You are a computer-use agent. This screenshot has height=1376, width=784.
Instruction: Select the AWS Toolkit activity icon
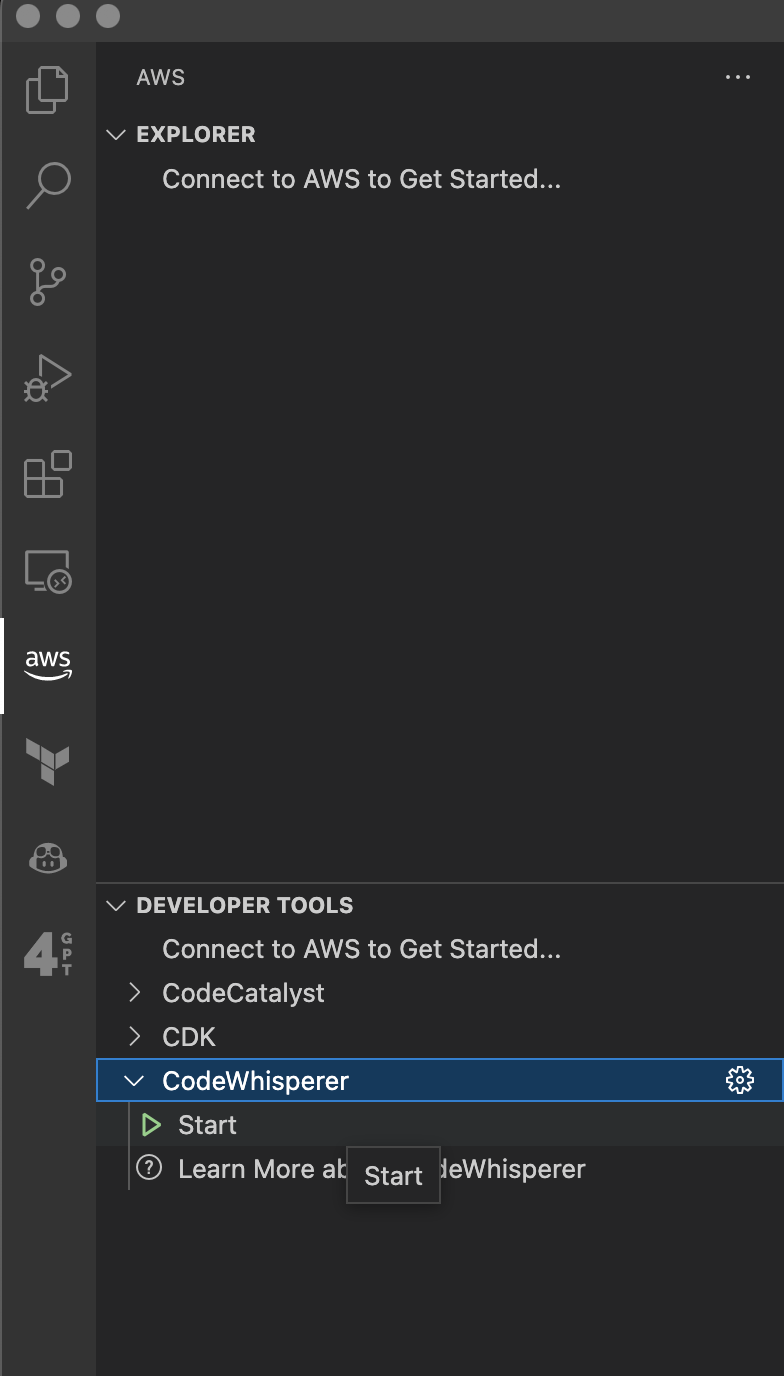tap(47, 664)
